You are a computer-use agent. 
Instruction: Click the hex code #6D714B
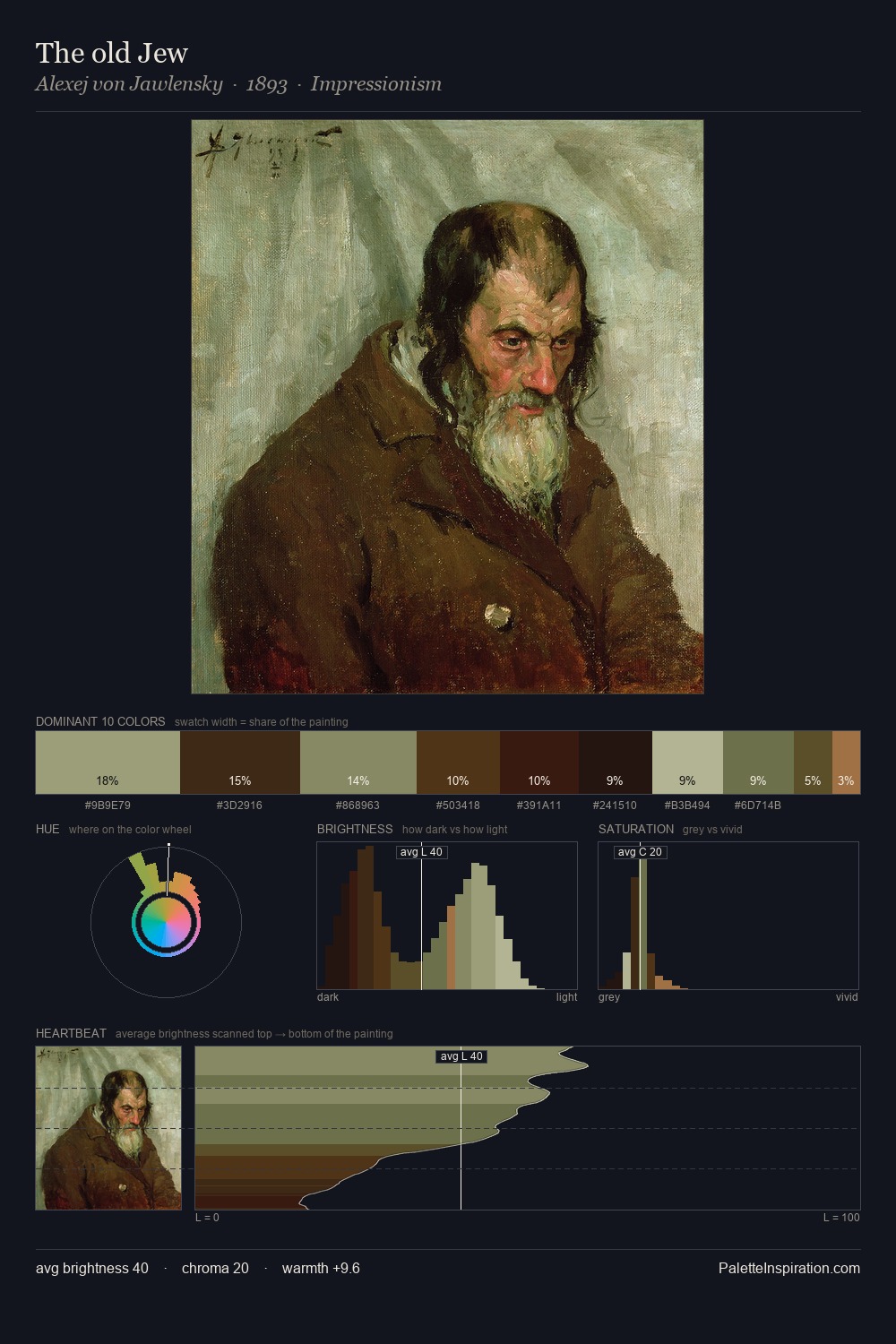(758, 806)
